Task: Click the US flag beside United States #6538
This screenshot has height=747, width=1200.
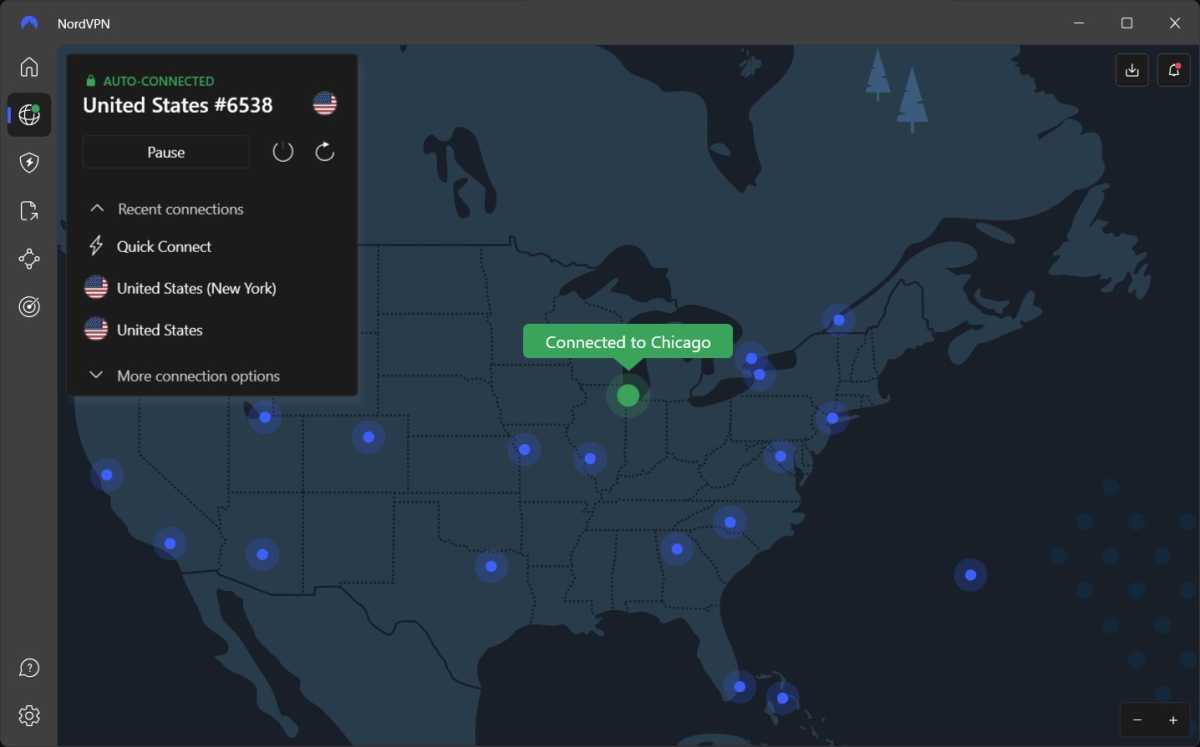Action: click(x=325, y=103)
